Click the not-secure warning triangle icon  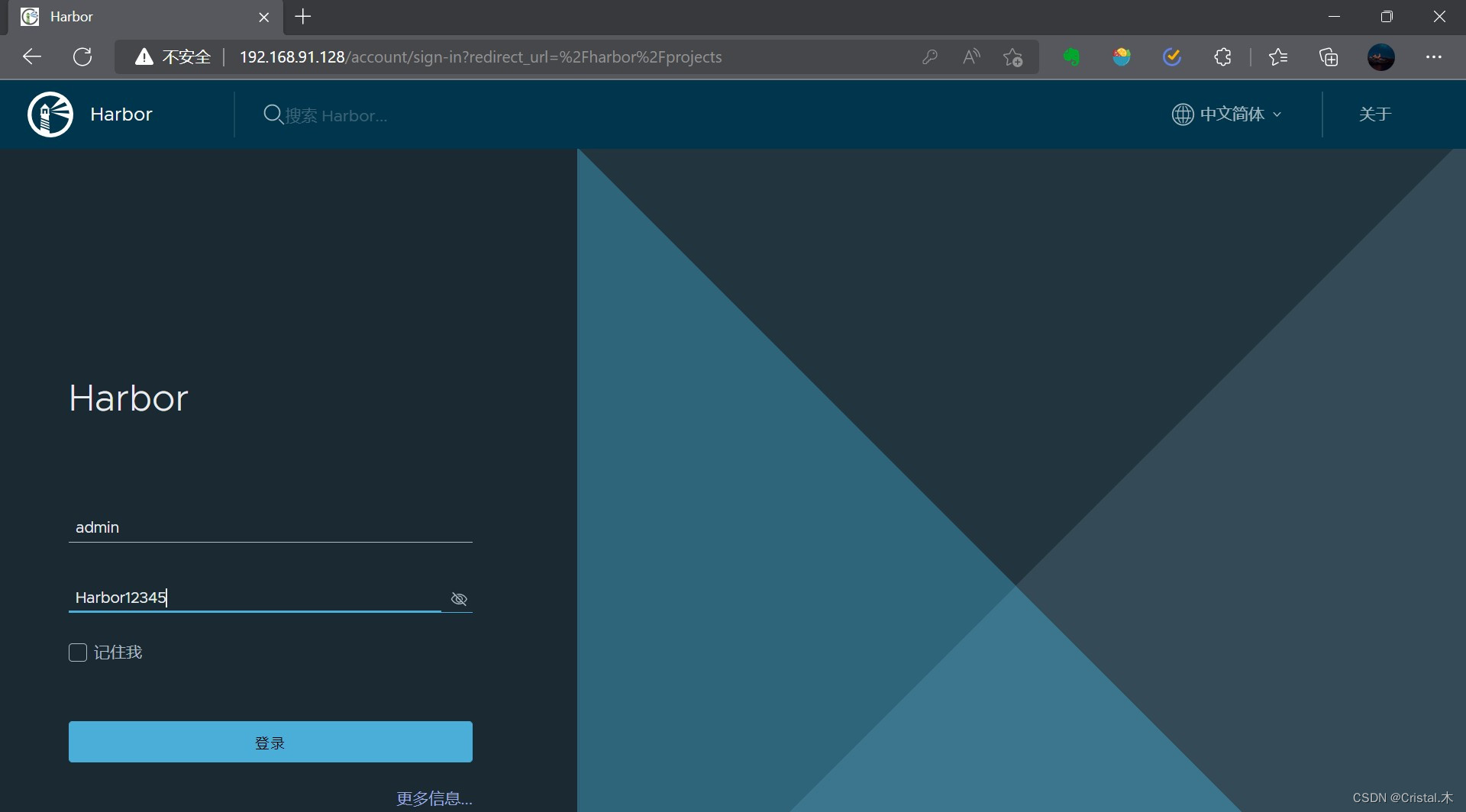point(144,57)
